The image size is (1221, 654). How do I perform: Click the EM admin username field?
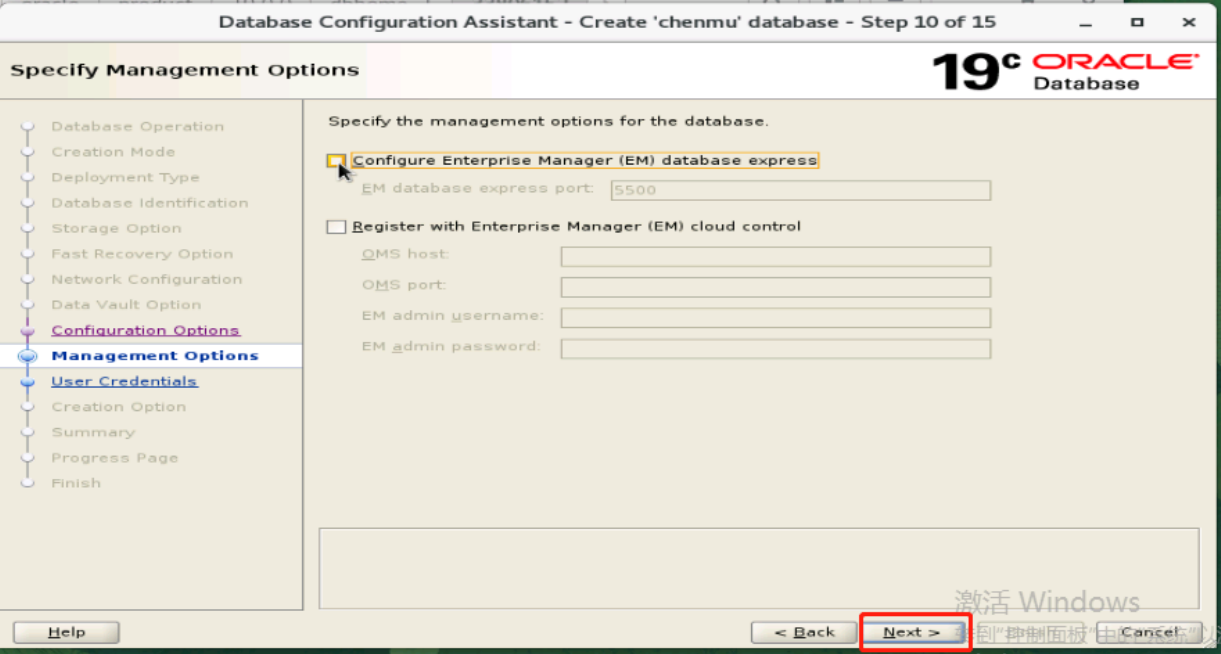point(775,318)
